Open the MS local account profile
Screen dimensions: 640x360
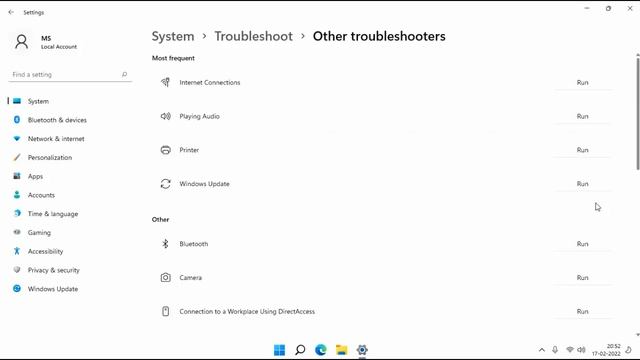click(45, 42)
